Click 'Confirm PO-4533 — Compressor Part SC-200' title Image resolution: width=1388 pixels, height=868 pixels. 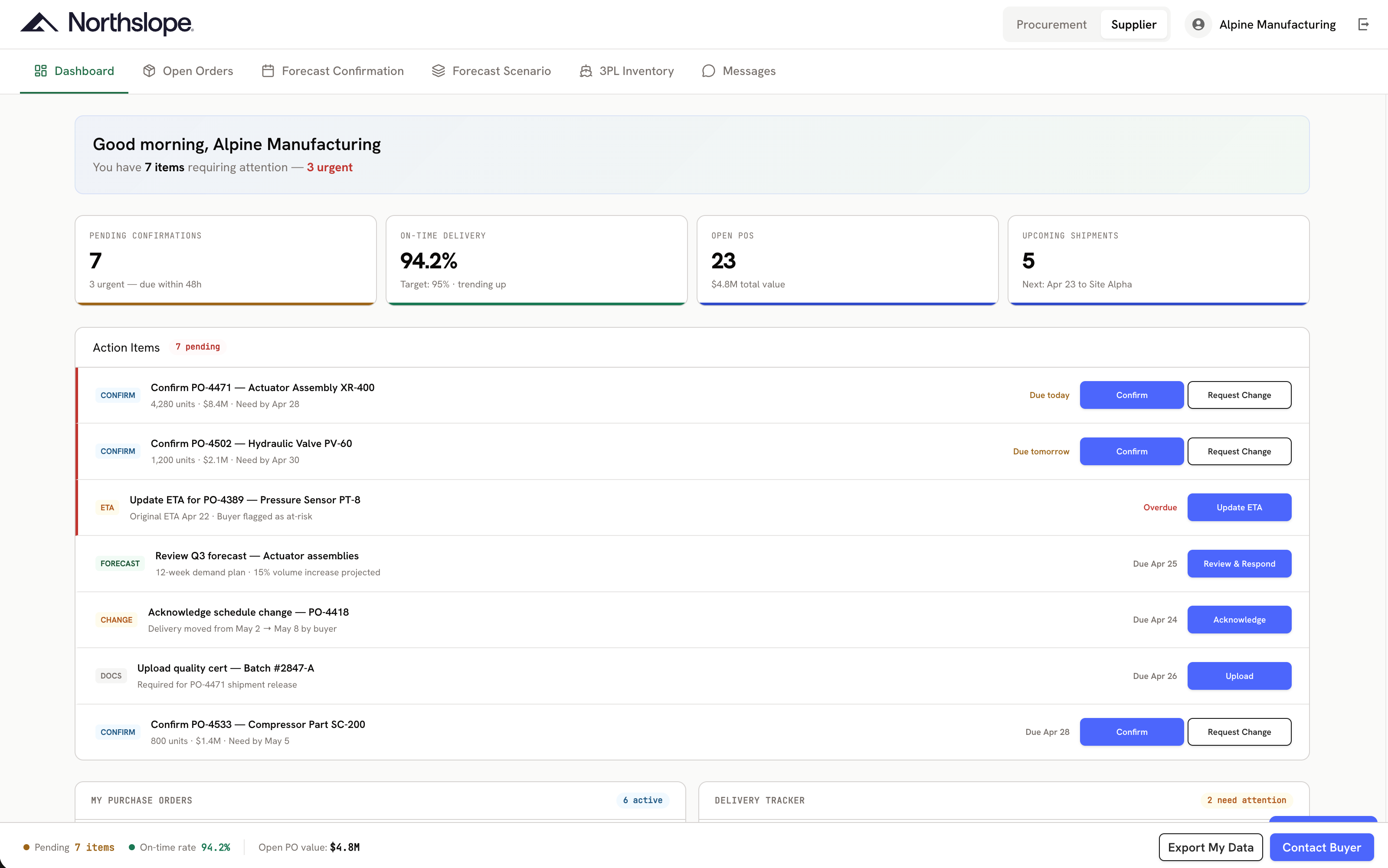258,724
